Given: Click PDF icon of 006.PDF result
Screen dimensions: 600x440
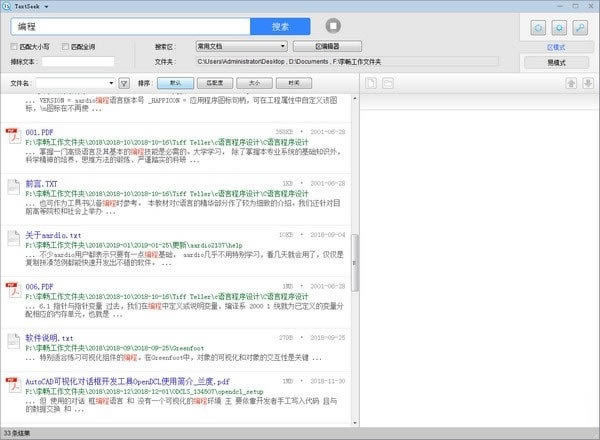Looking at the screenshot, I should [13, 291].
